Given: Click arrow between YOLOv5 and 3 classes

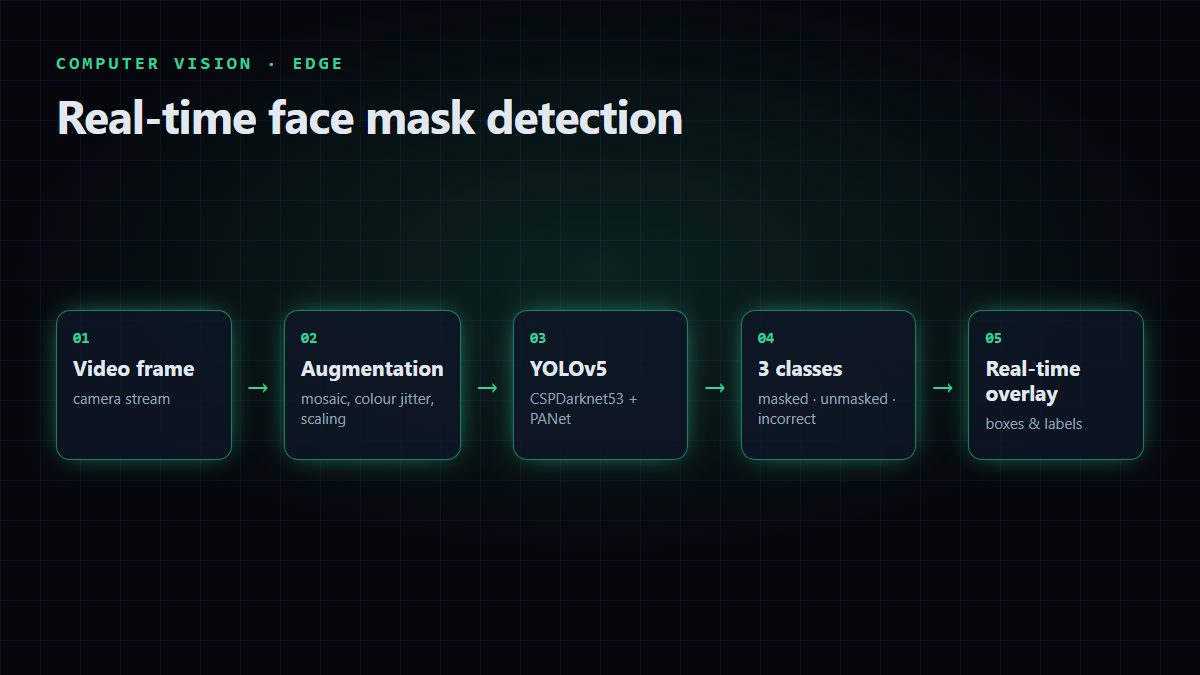Looking at the screenshot, I should point(715,387).
